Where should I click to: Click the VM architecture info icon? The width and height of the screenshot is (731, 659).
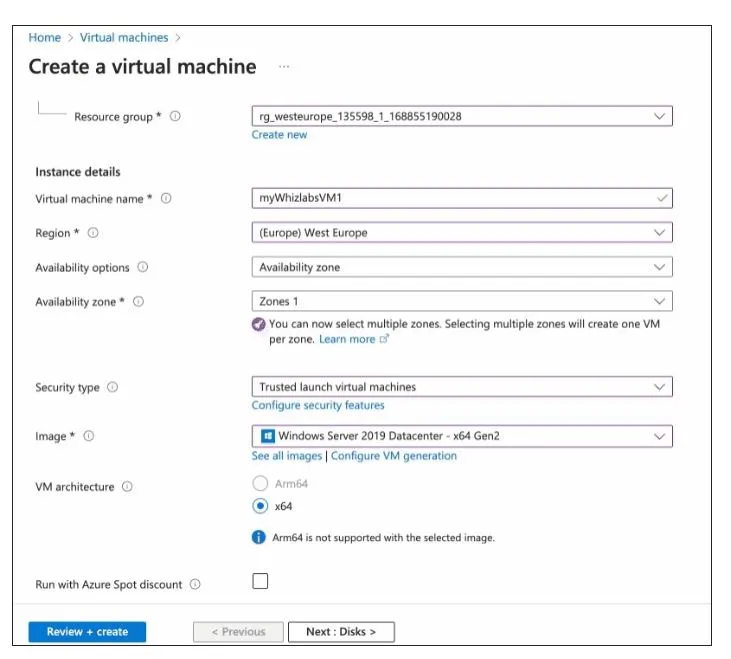pos(127,487)
